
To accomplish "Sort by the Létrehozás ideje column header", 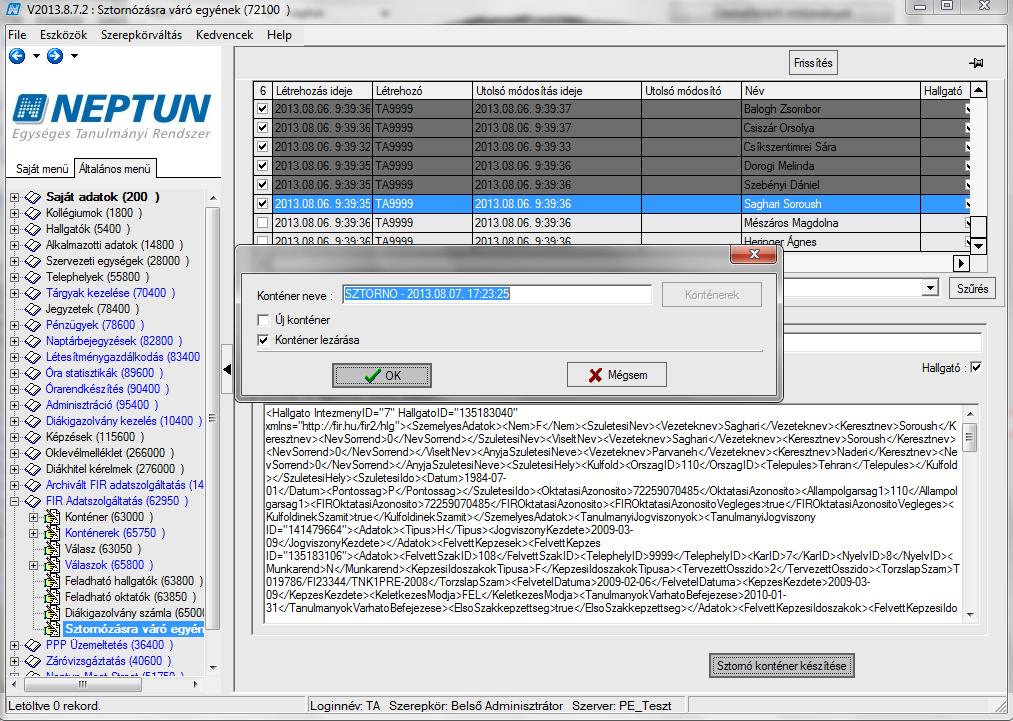I will click(322, 90).
